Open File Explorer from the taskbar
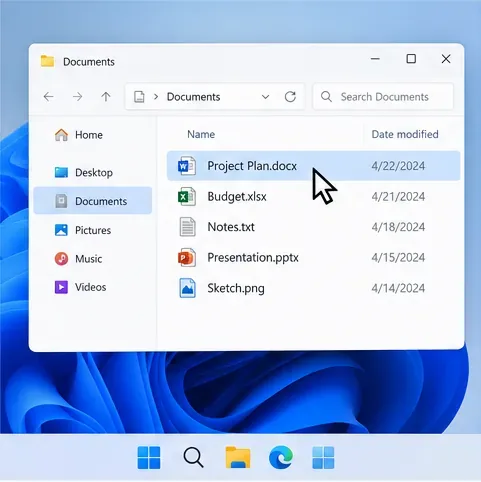The width and height of the screenshot is (481, 482). pyautogui.click(x=238, y=457)
